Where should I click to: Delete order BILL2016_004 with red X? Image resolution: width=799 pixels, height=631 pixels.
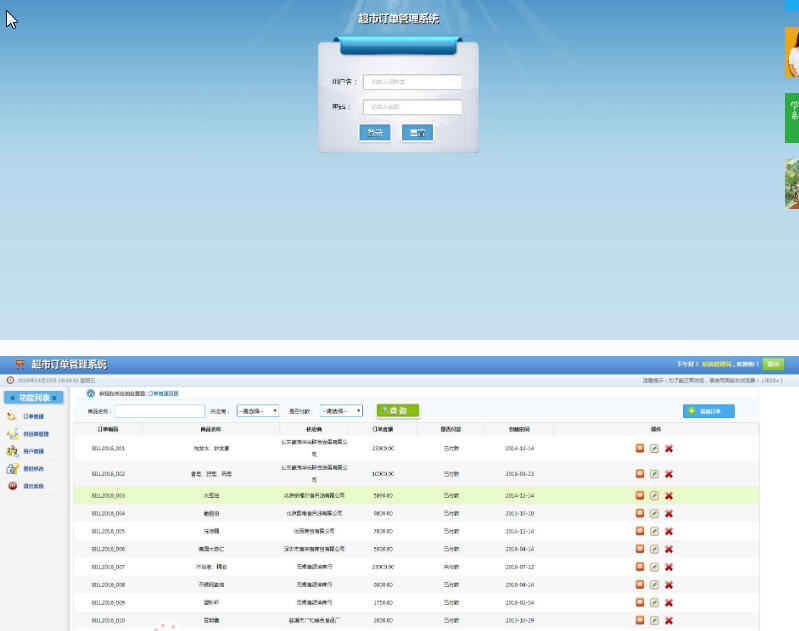669,513
